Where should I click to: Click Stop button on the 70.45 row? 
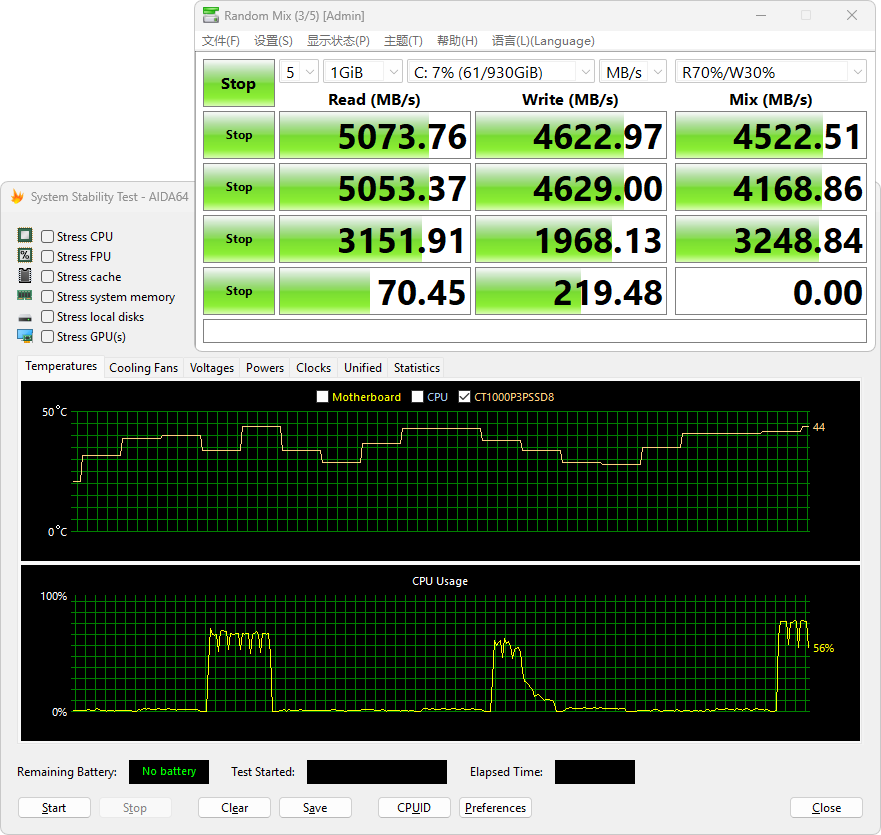tap(239, 291)
